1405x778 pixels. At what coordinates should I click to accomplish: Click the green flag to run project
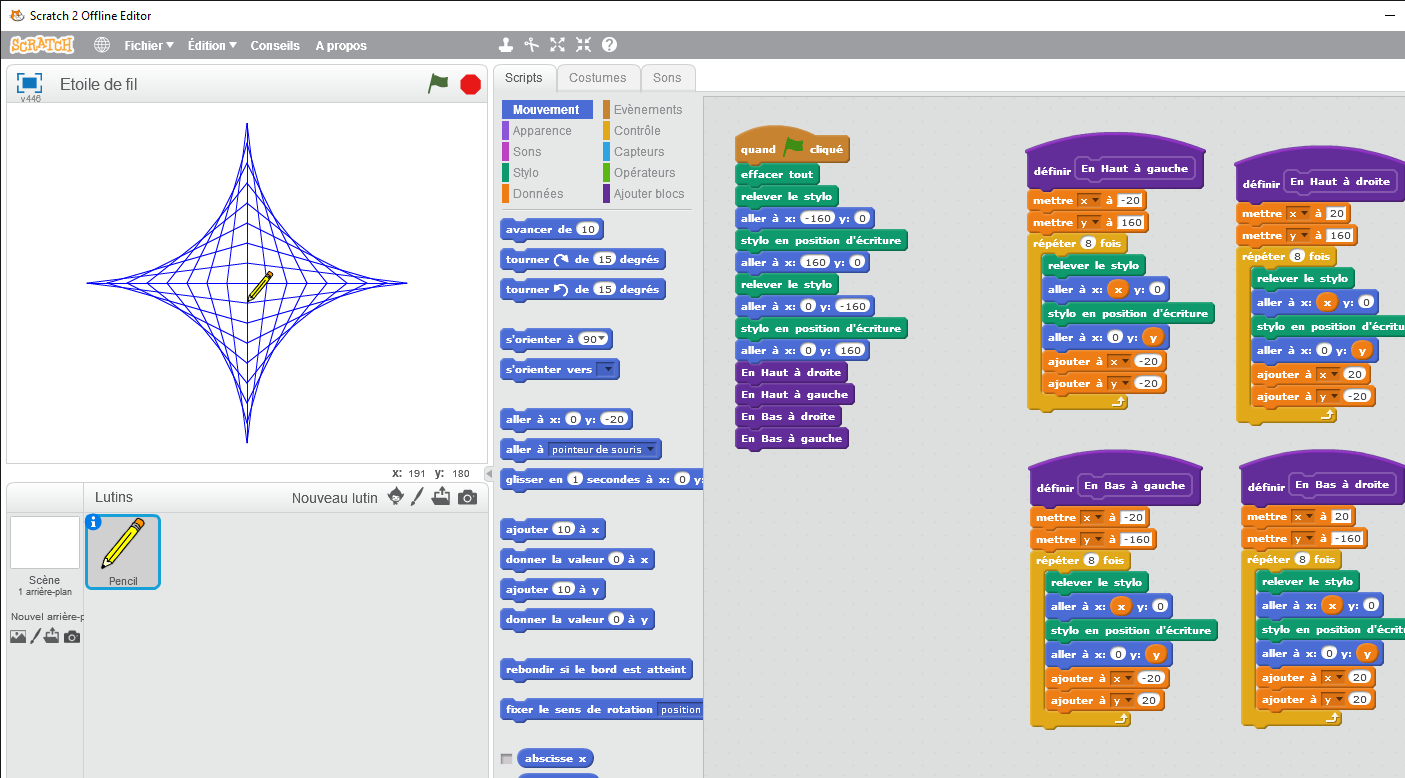(438, 84)
